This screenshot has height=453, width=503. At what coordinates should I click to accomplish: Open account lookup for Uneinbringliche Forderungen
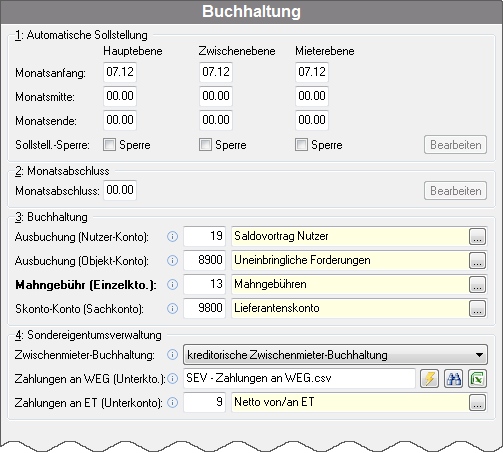point(477,261)
